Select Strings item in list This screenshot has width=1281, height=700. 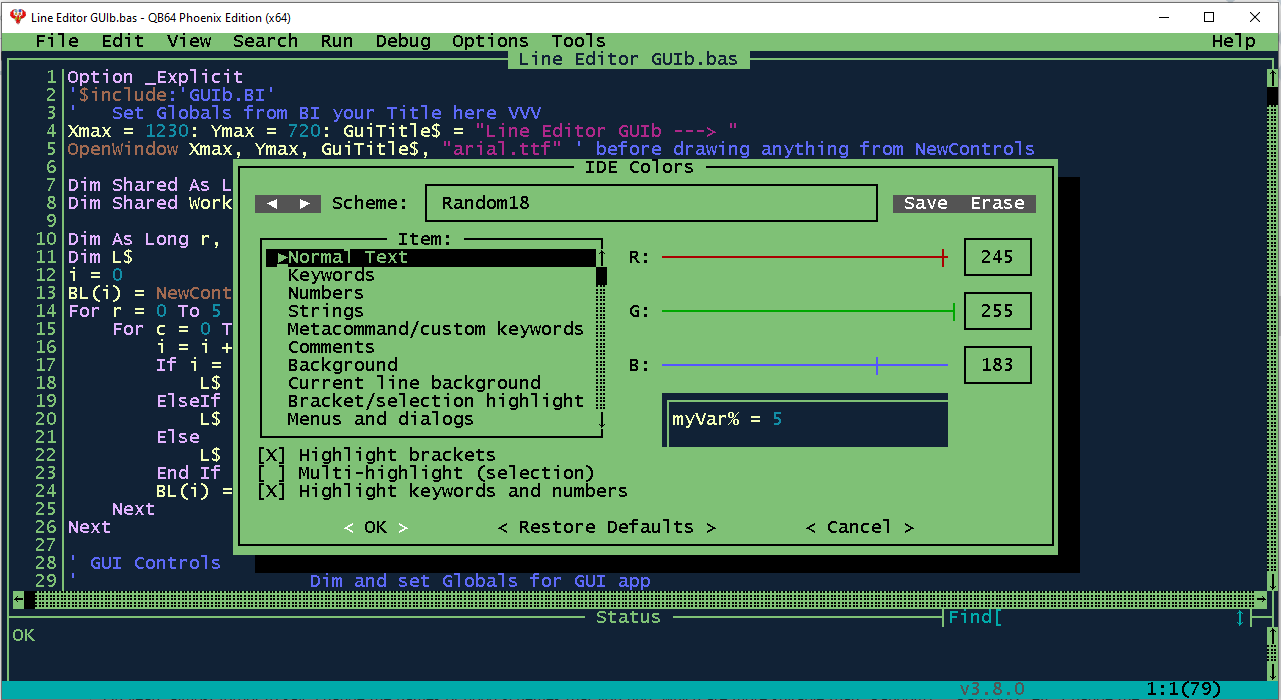326,311
